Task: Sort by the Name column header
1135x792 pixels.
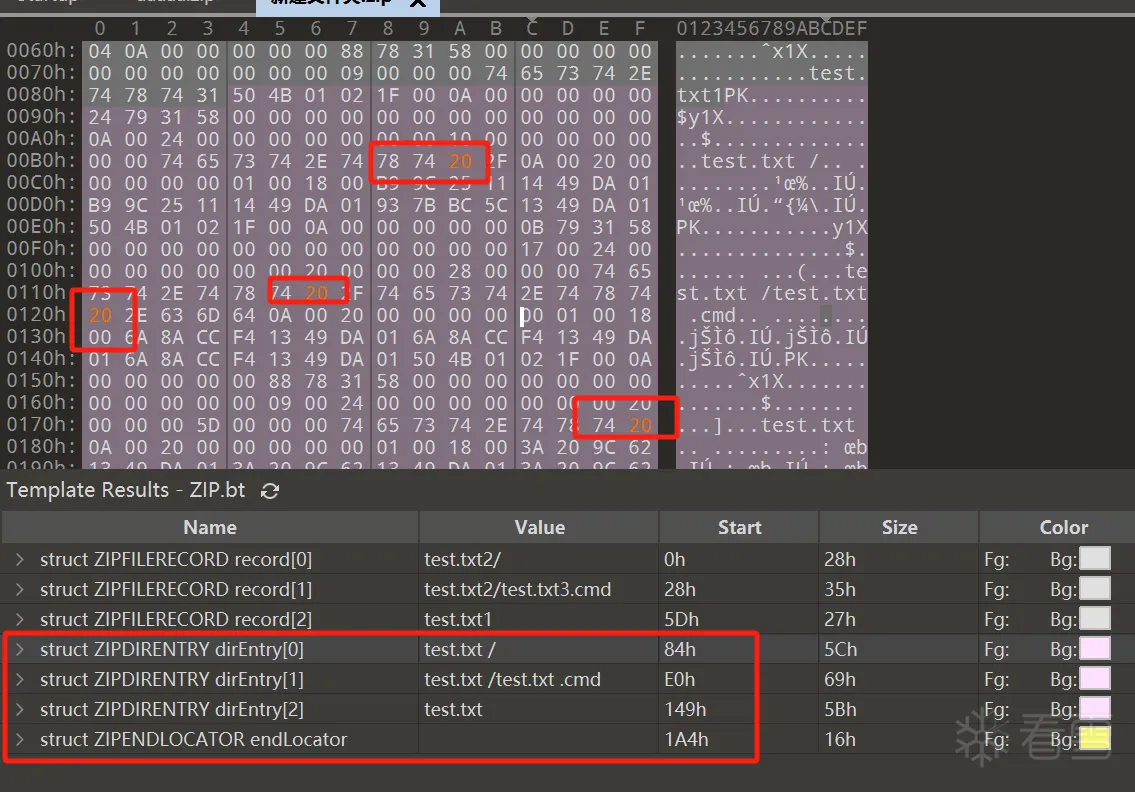Action: (x=210, y=527)
